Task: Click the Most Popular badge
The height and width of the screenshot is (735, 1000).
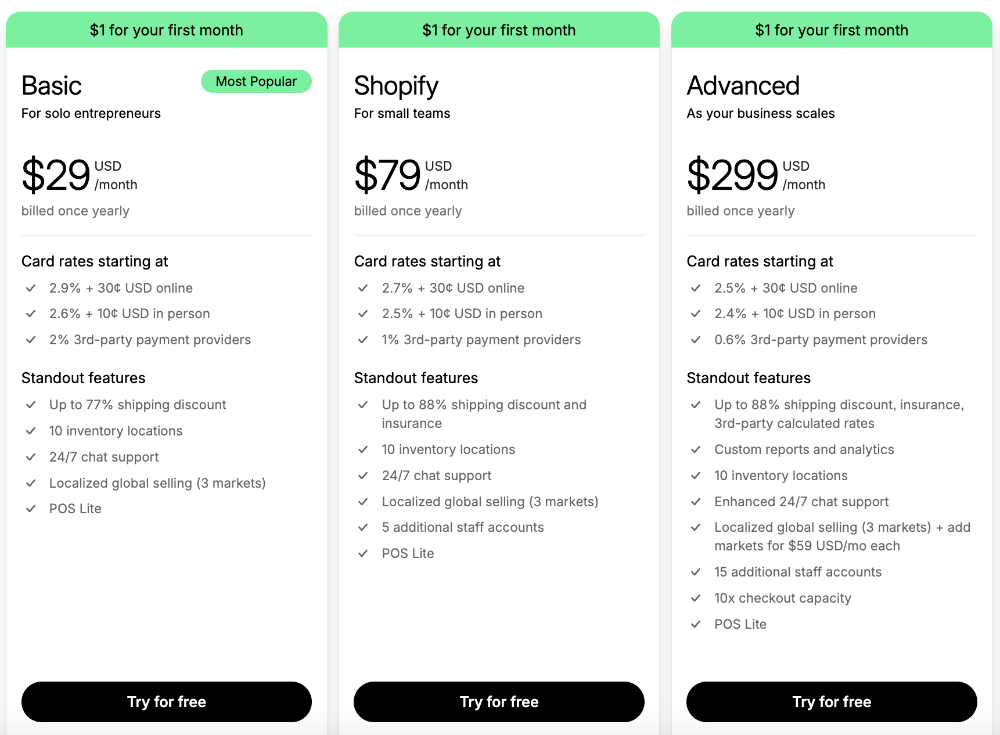Action: tap(256, 81)
